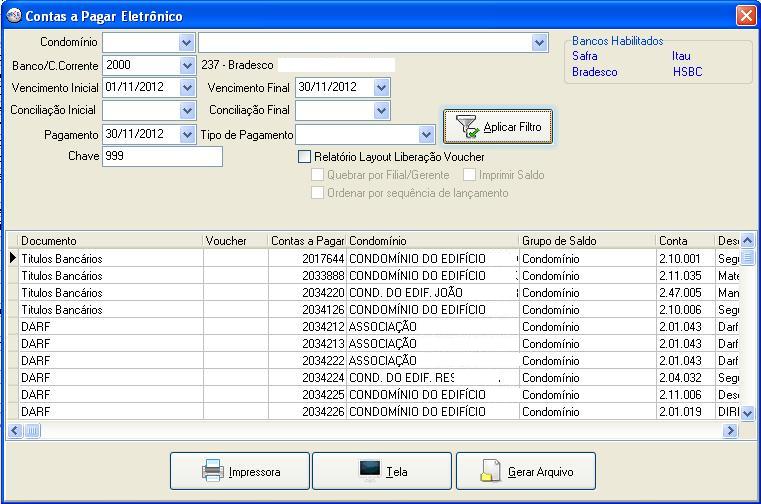Select the HSBC bank link
This screenshot has height=504, width=761.
point(688,72)
